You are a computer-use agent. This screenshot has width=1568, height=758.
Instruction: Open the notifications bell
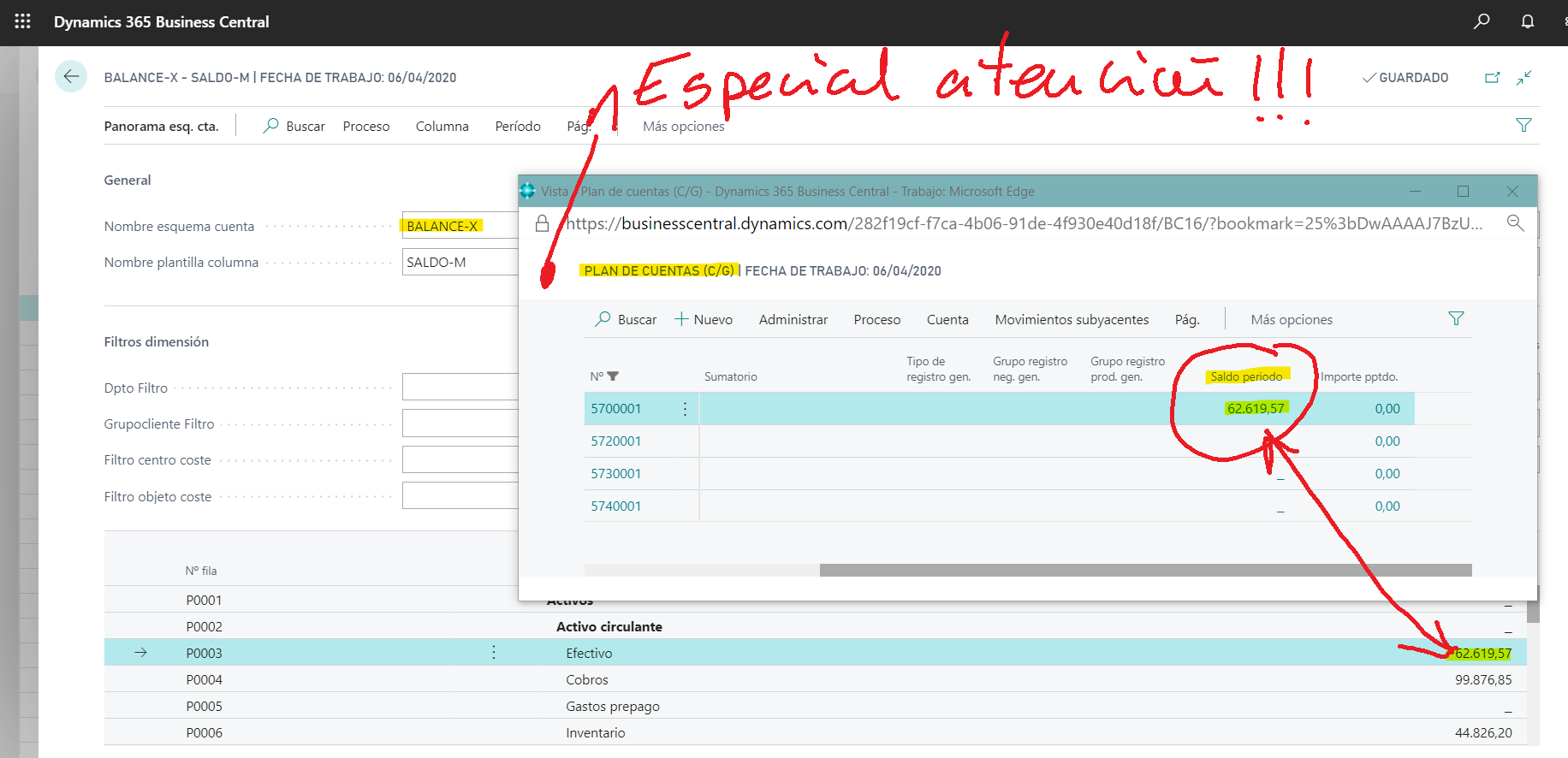(1528, 21)
